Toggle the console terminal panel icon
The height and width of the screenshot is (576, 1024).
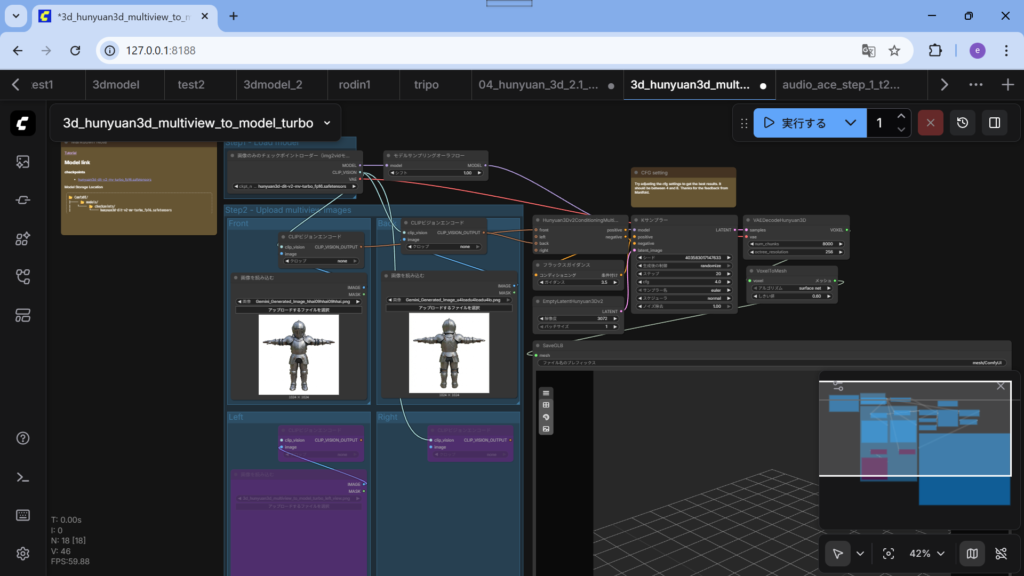click(23, 477)
